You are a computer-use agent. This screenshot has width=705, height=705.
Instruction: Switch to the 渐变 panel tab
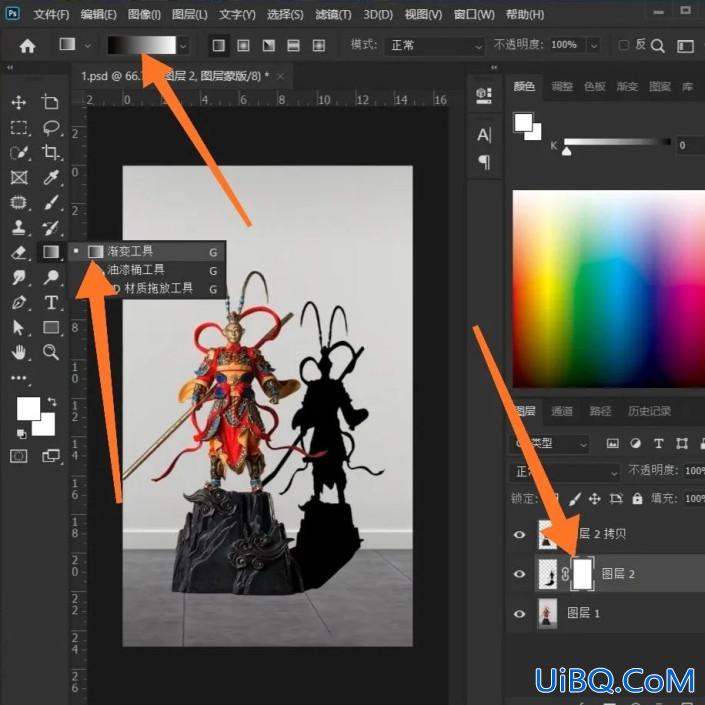(x=627, y=86)
